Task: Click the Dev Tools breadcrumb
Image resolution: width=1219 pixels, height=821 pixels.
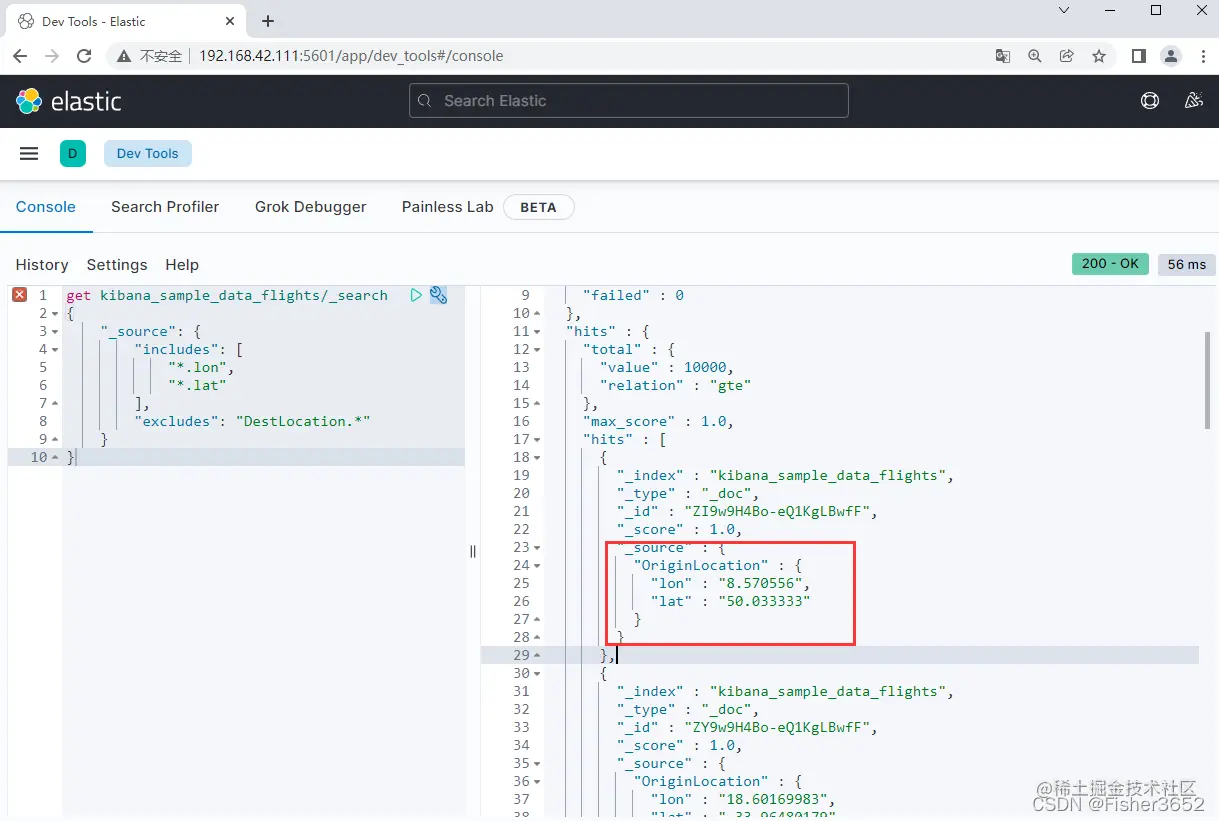Action: (x=148, y=153)
